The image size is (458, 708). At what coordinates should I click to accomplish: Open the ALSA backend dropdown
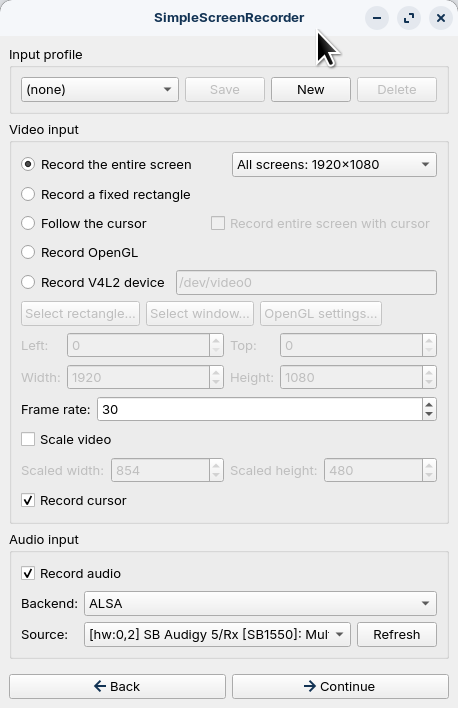coord(260,603)
